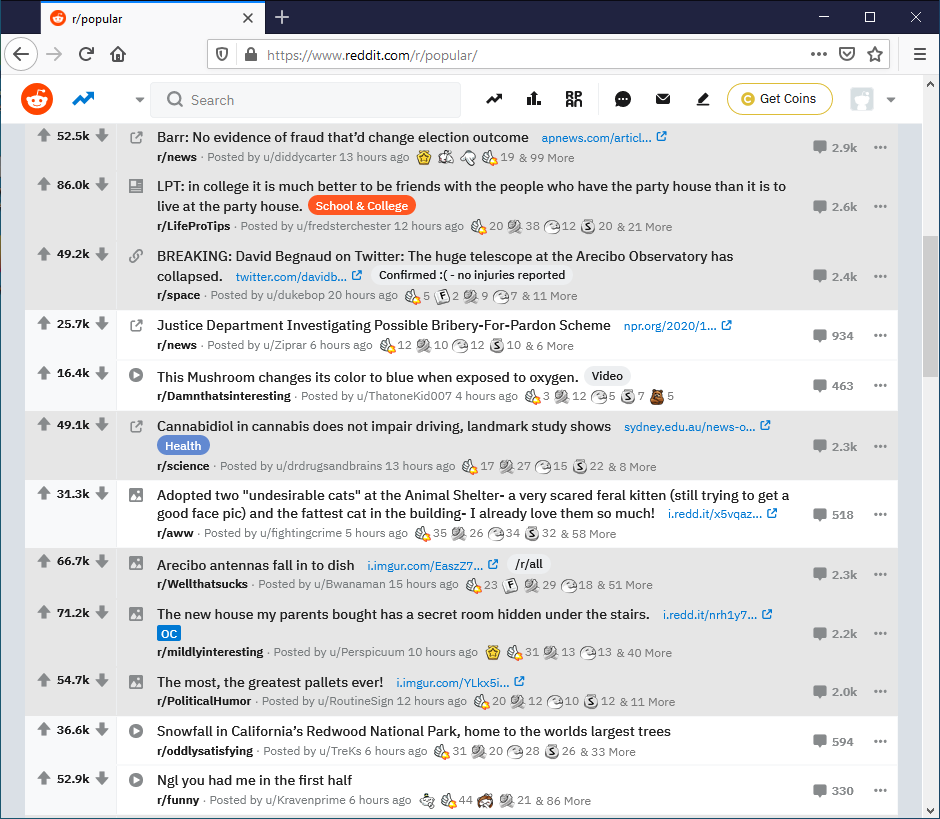Image resolution: width=940 pixels, height=819 pixels.
Task: Open the Popular feed trending icon
Action: pos(83,99)
